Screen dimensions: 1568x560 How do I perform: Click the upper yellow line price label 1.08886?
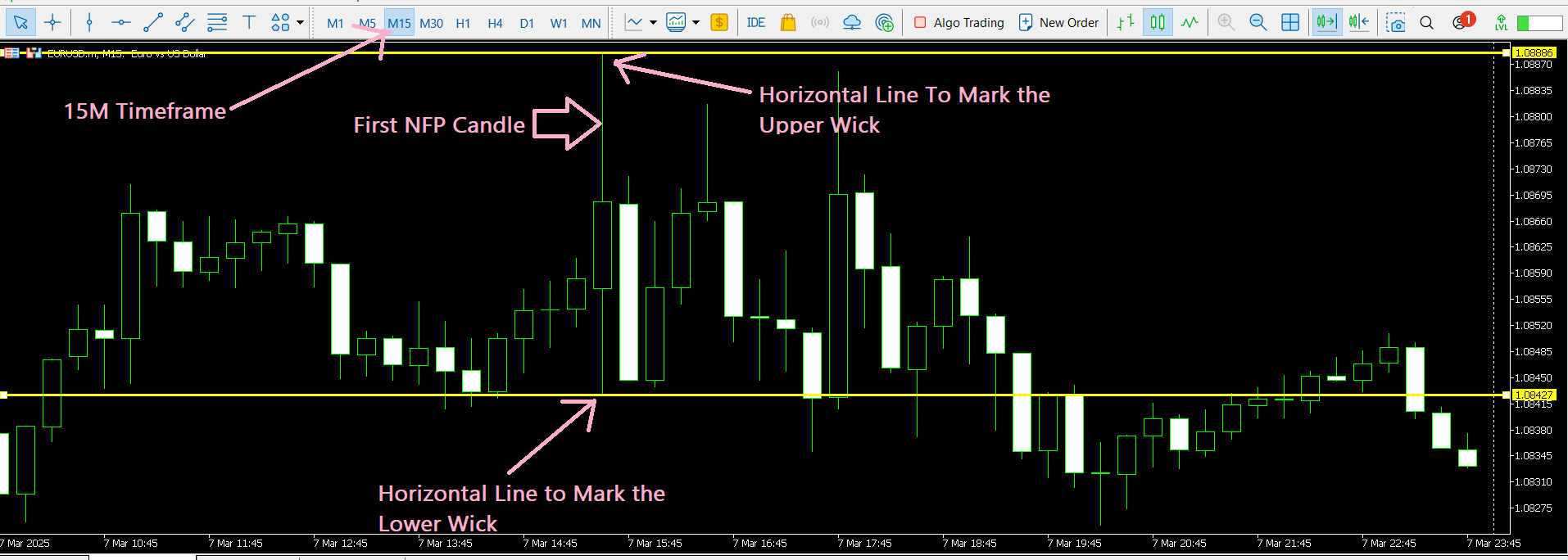[1533, 52]
